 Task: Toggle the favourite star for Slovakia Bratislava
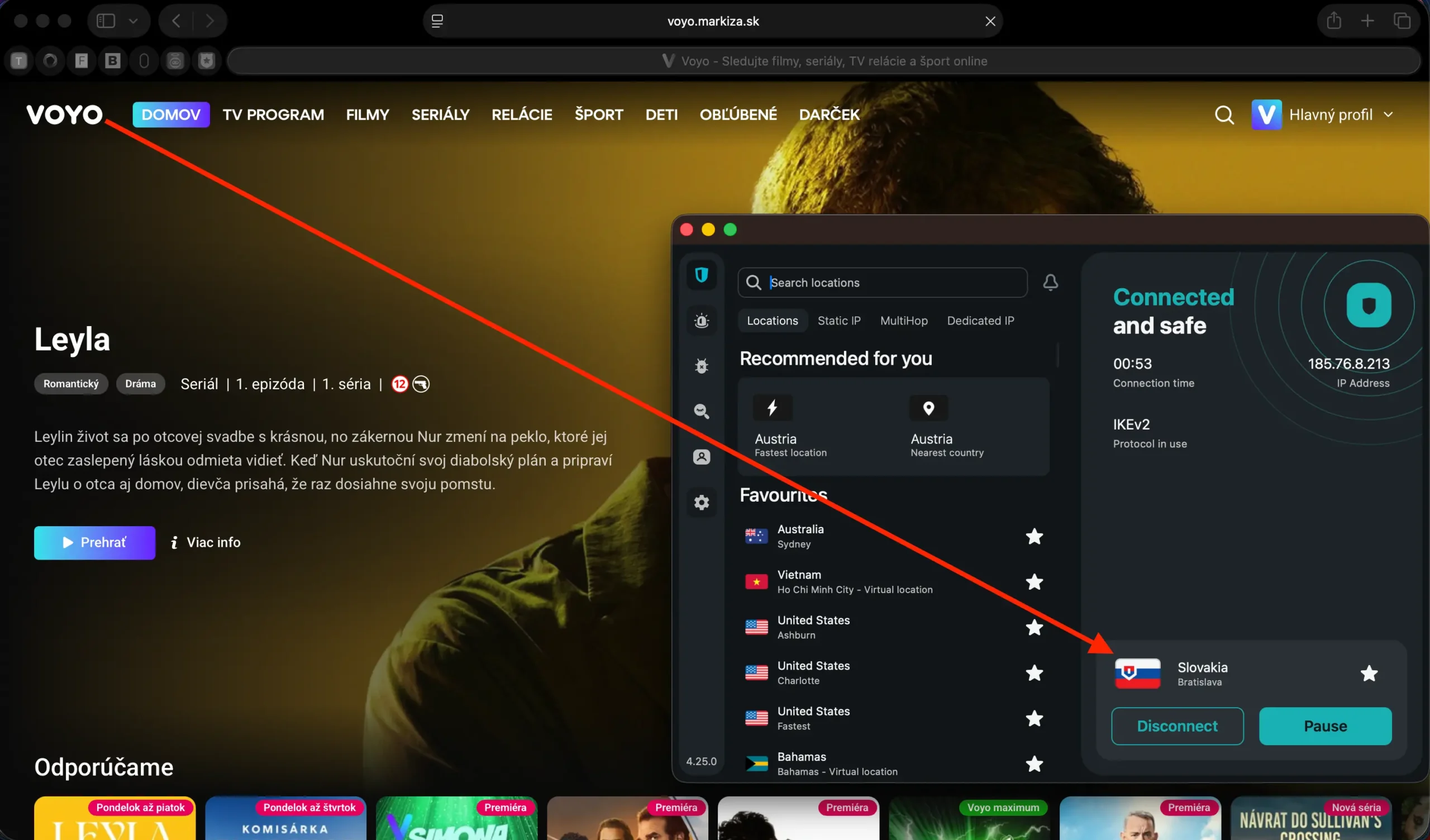[x=1369, y=674]
